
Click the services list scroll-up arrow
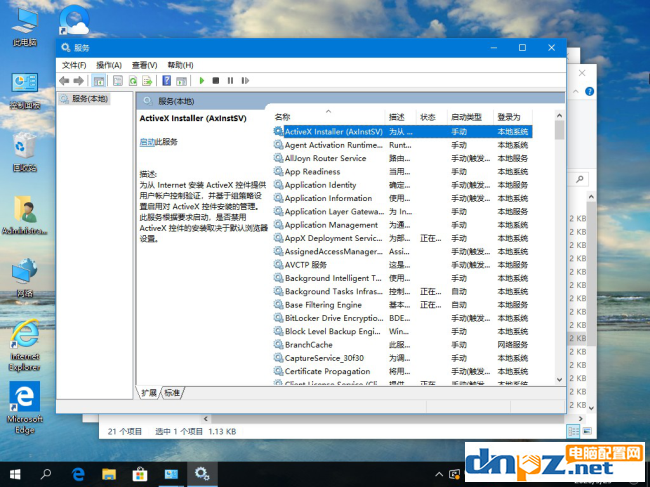point(559,116)
